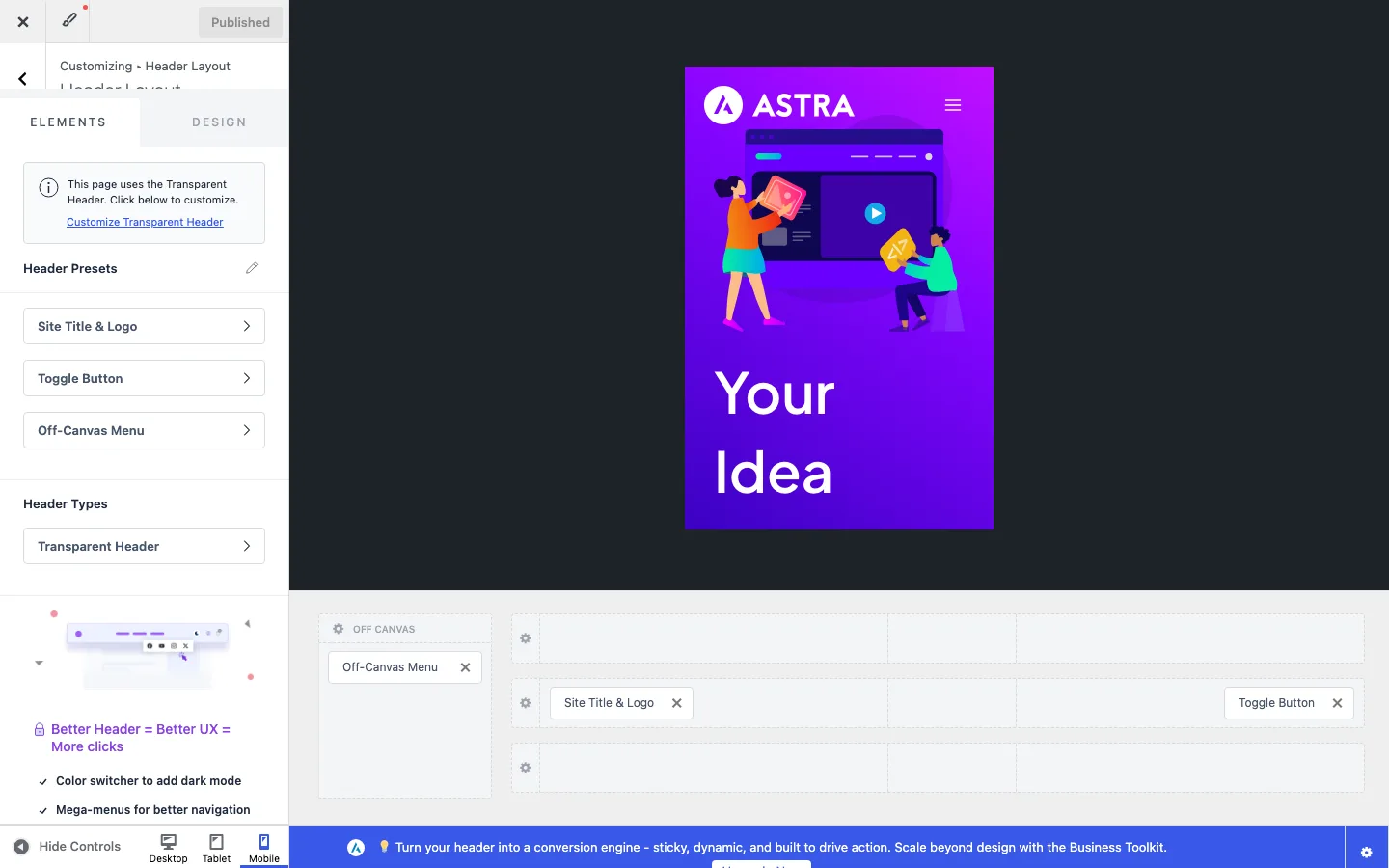Remove Toggle Button from builder row

pos(1337,703)
